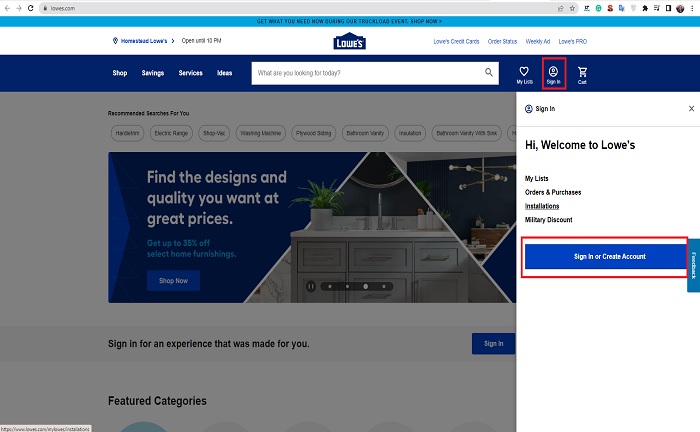Open the Savings menu

pyautogui.click(x=153, y=73)
